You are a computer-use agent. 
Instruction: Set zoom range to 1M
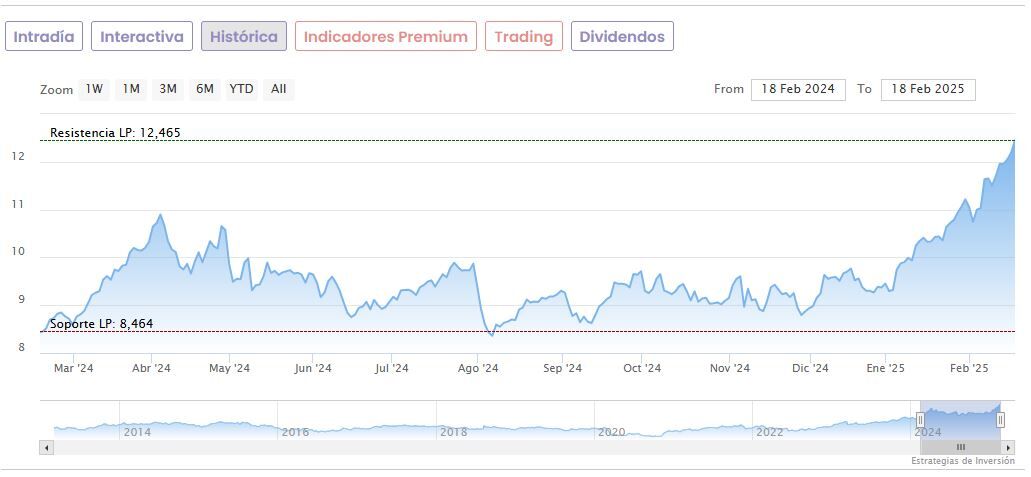(131, 89)
